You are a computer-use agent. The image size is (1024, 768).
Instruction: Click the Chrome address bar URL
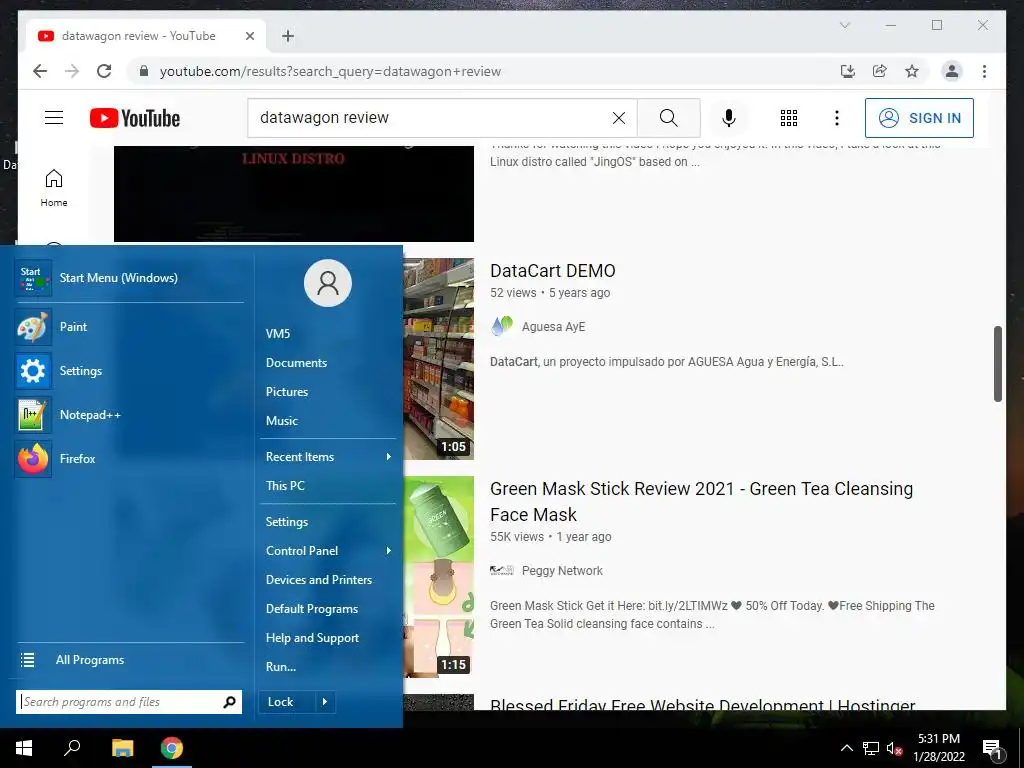330,71
